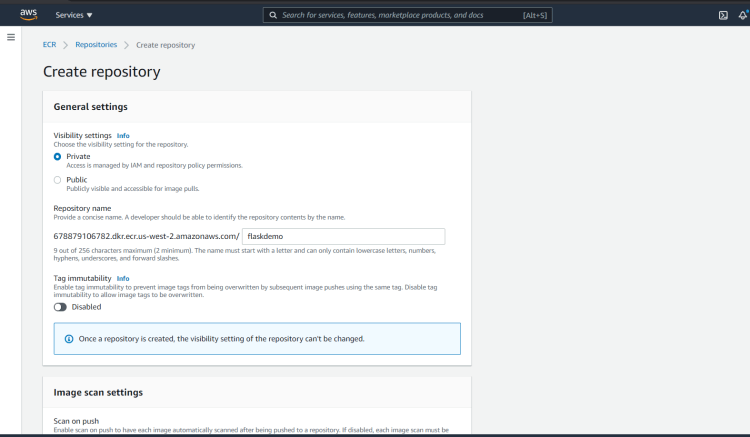The image size is (750, 437).
Task: Open the AWS home logo
Action: click(x=29, y=15)
